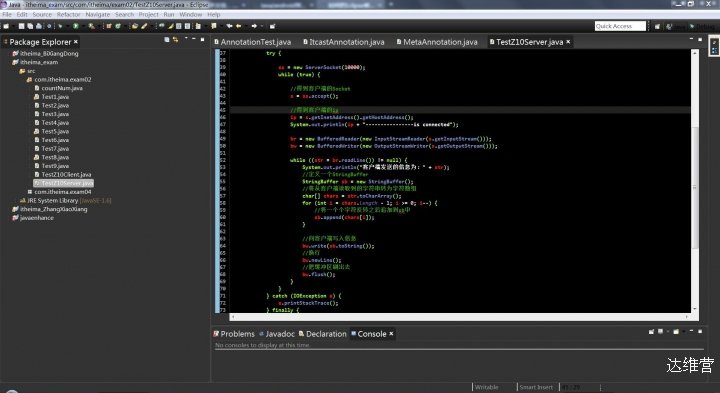720x393 pixels.
Task: Click the editor horizontal scrollbar
Action: [x=461, y=317]
